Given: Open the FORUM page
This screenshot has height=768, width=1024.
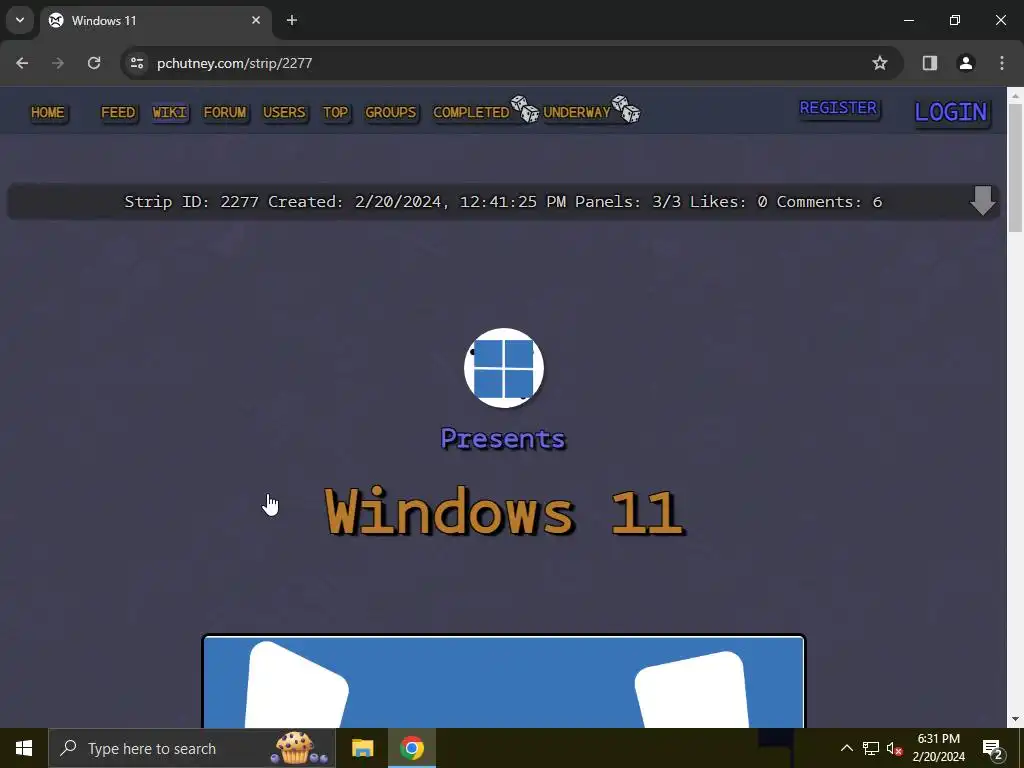Looking at the screenshot, I should (x=225, y=112).
